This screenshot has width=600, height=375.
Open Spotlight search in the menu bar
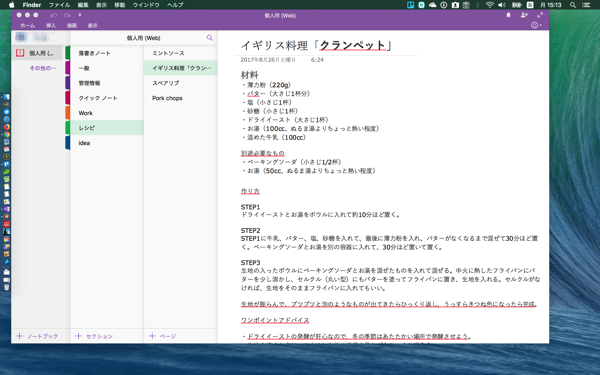573,5
